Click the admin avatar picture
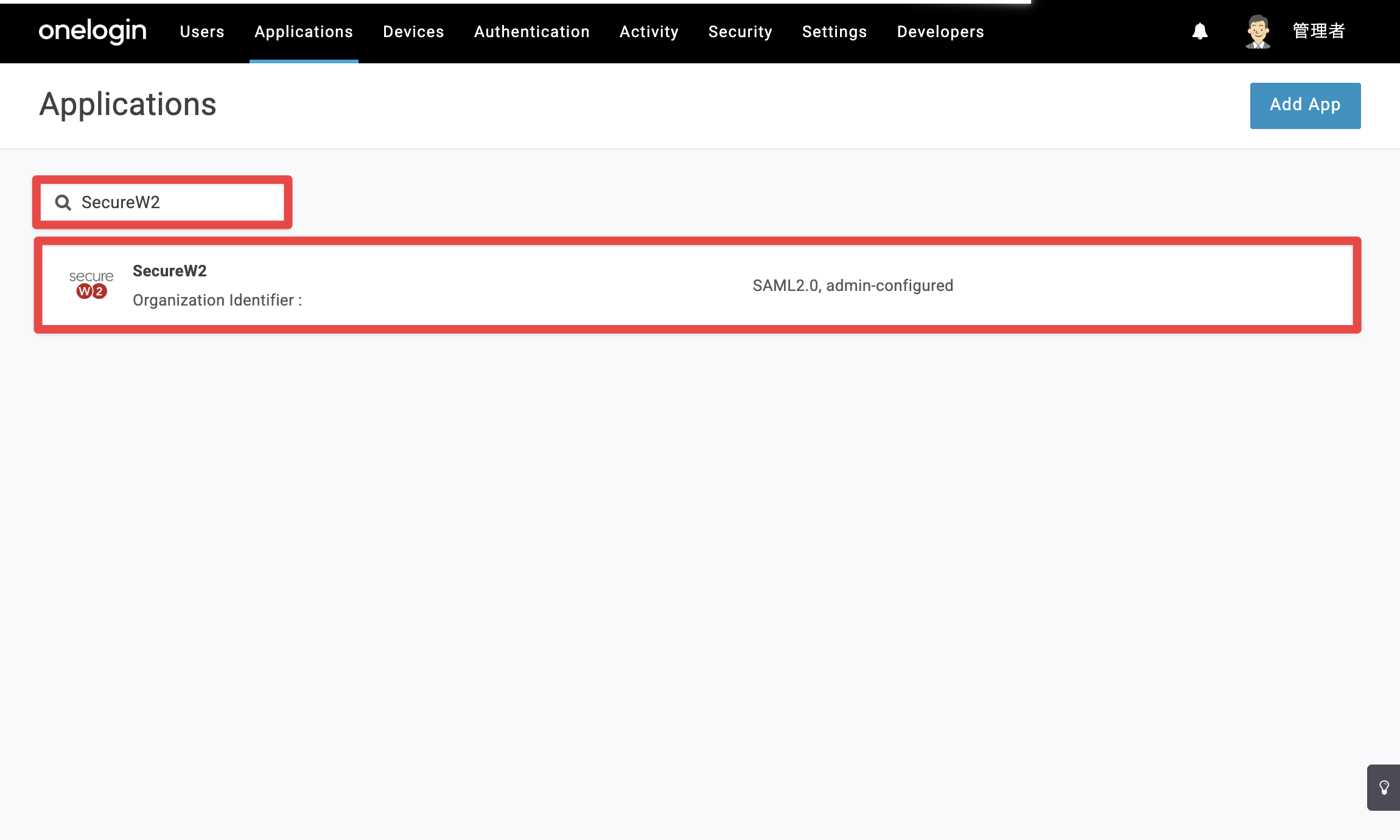 point(1258,32)
